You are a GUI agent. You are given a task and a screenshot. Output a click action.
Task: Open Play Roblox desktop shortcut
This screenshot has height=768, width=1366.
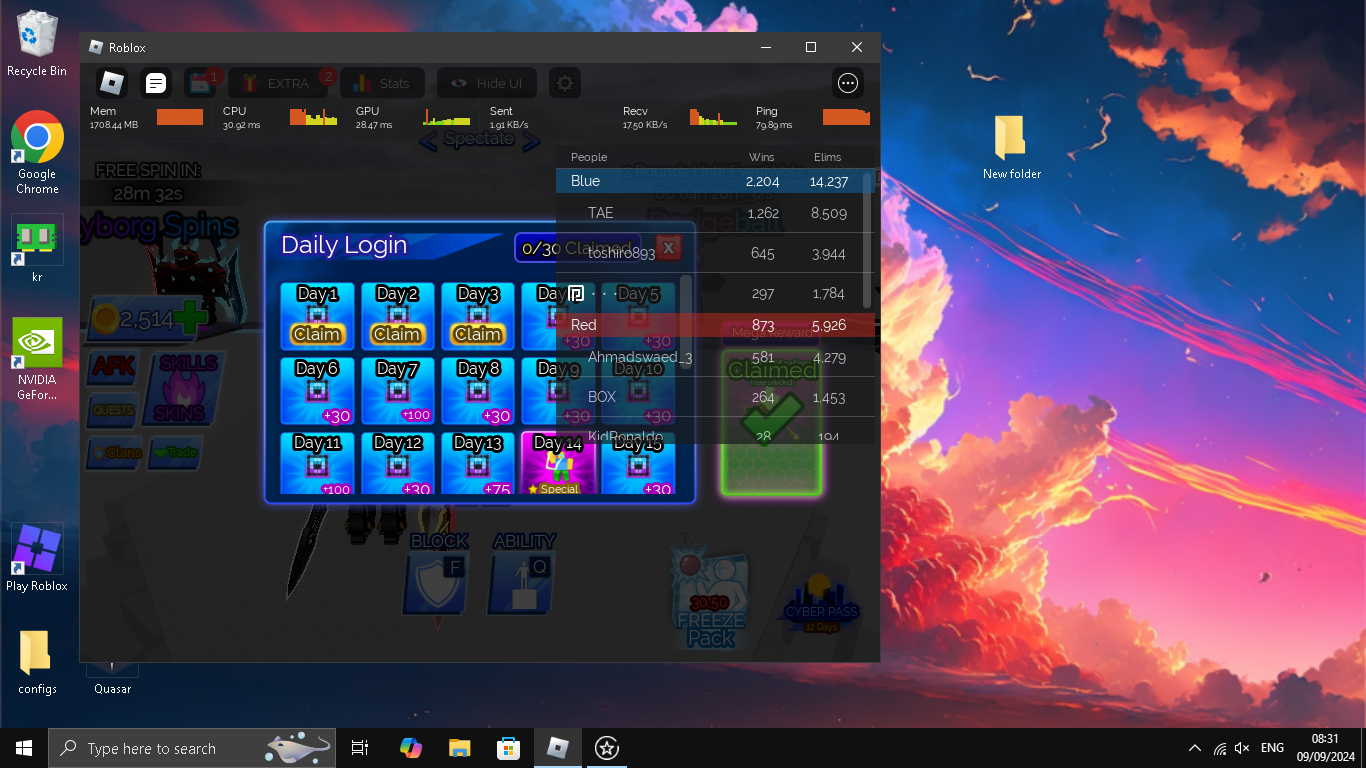coord(37,558)
